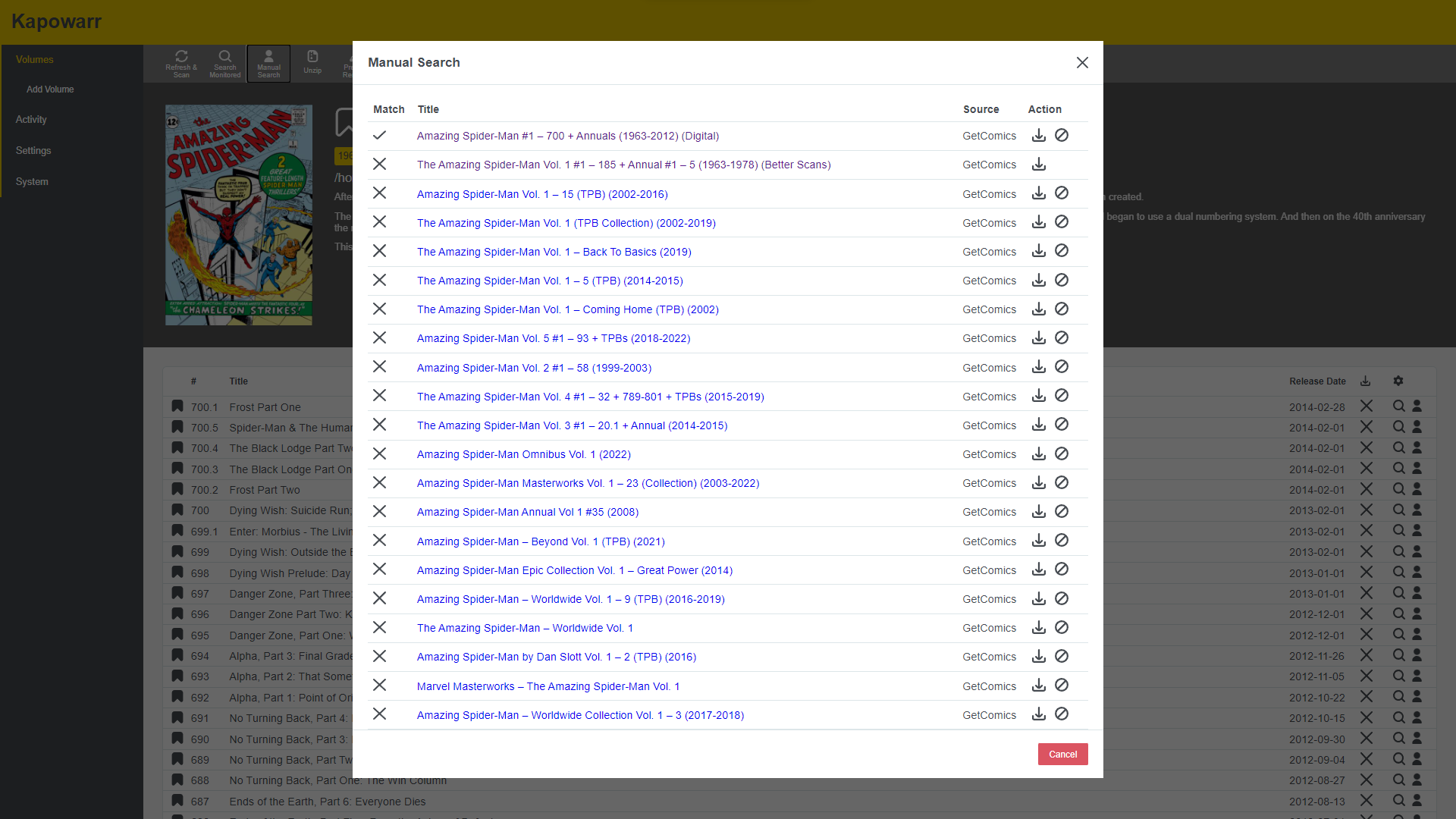This screenshot has width=1456, height=819.
Task: Download The Amazing Spider-Man – Worldwide Vol. 1
Action: coord(1039,628)
